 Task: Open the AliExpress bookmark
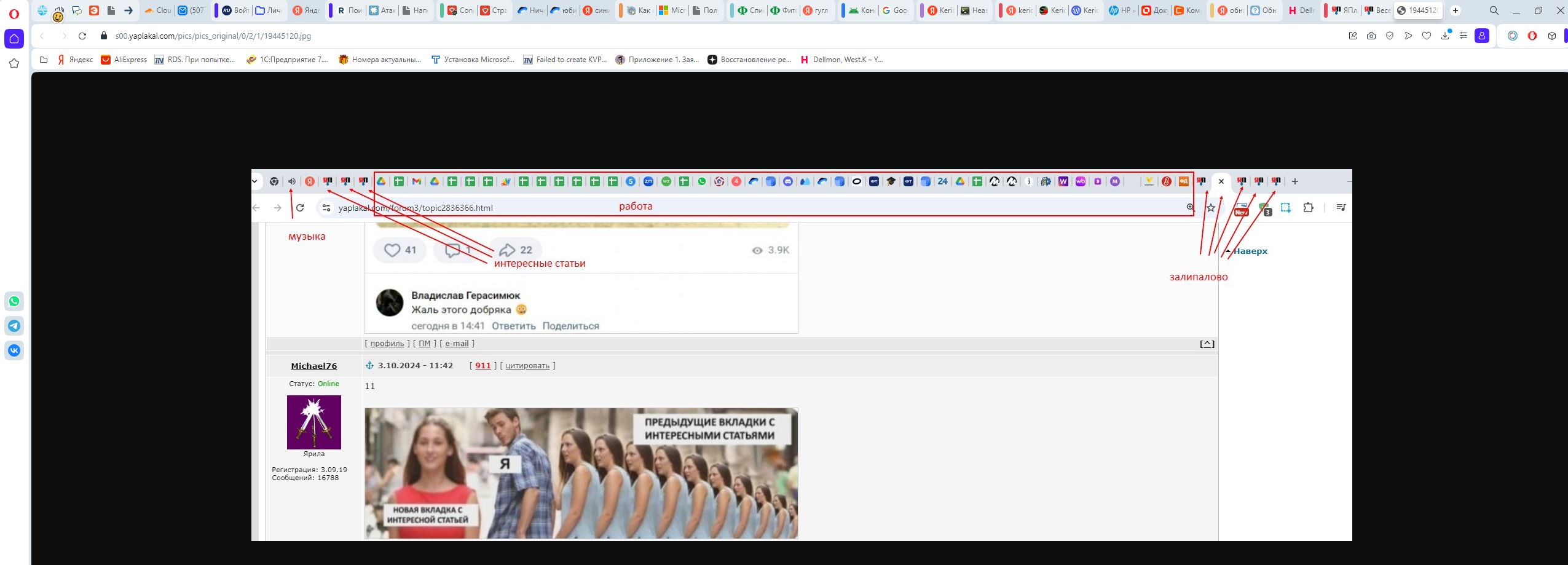coord(124,60)
